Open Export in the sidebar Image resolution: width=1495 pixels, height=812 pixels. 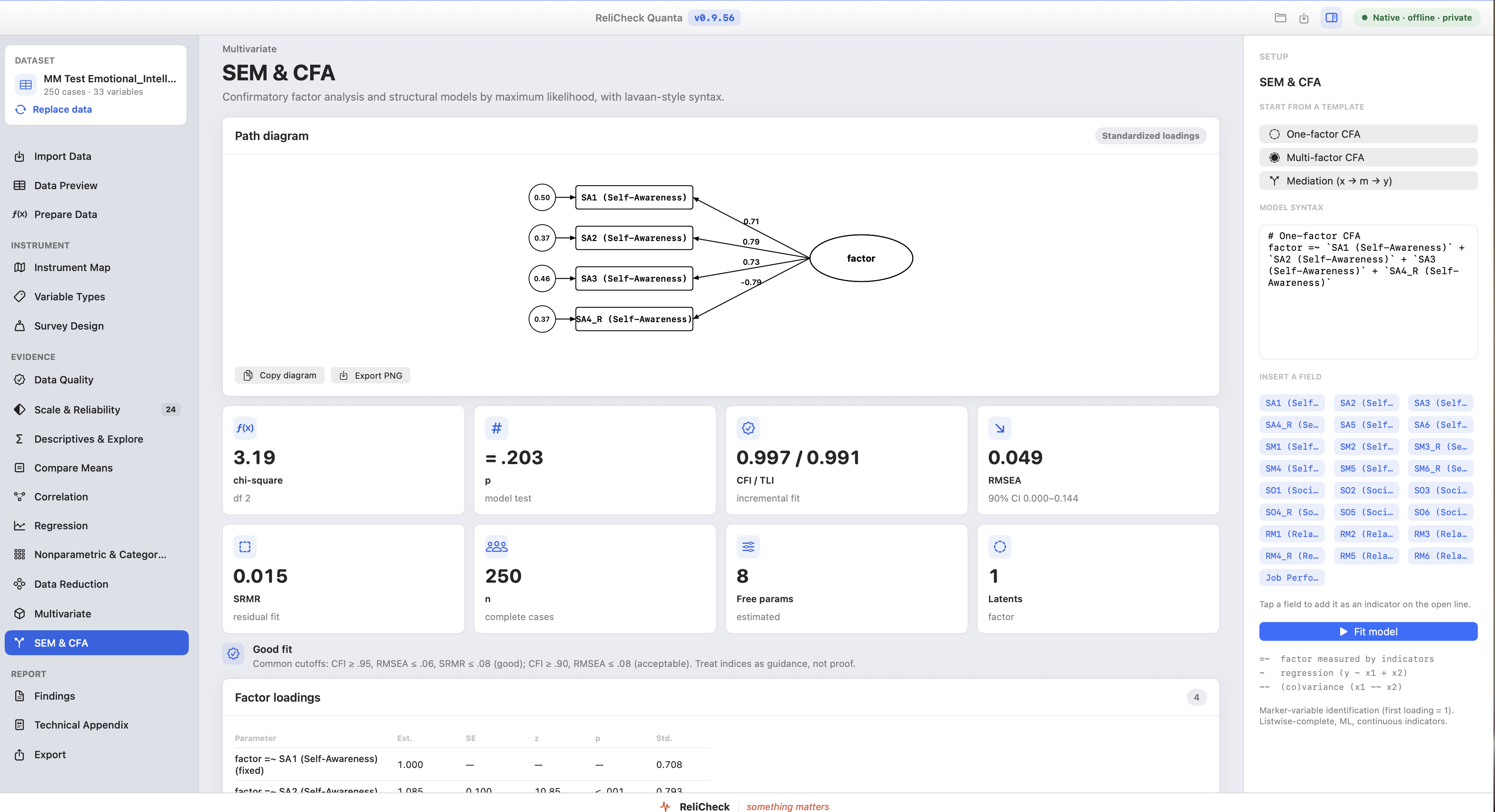[x=96, y=755]
